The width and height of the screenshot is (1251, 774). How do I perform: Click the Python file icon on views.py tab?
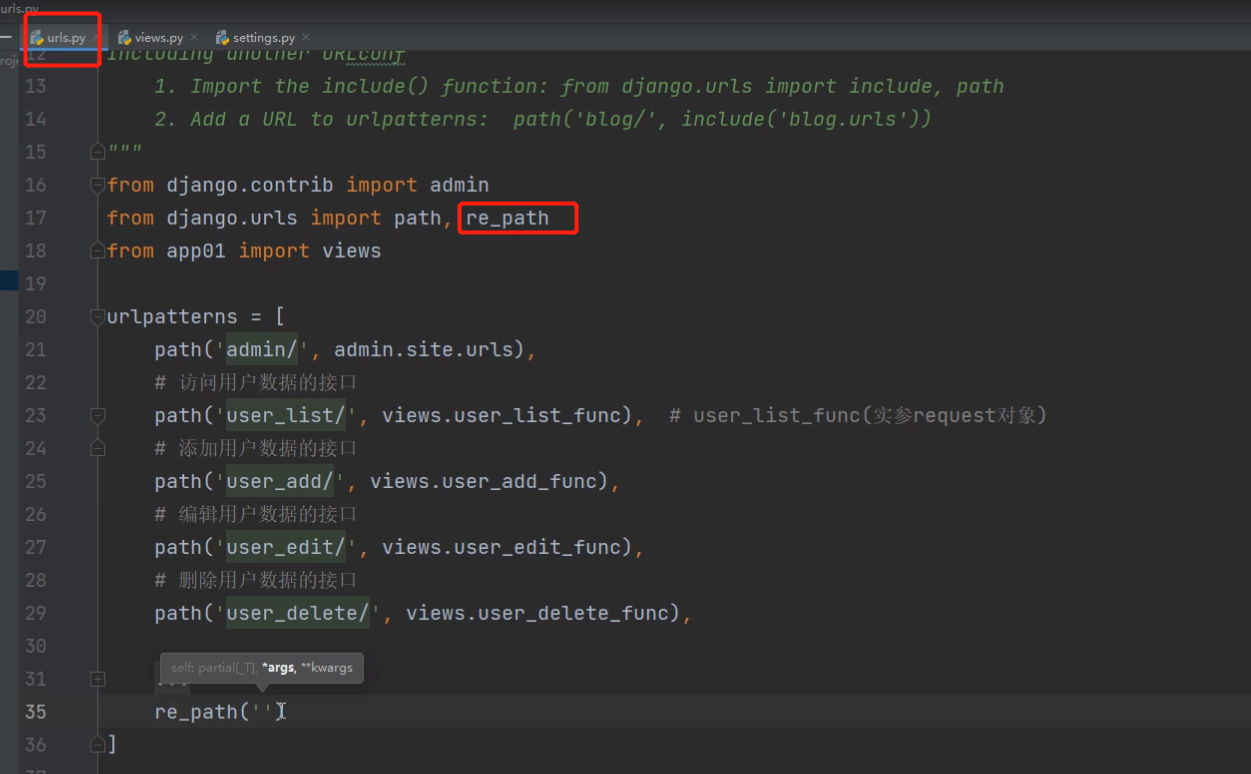(x=124, y=38)
